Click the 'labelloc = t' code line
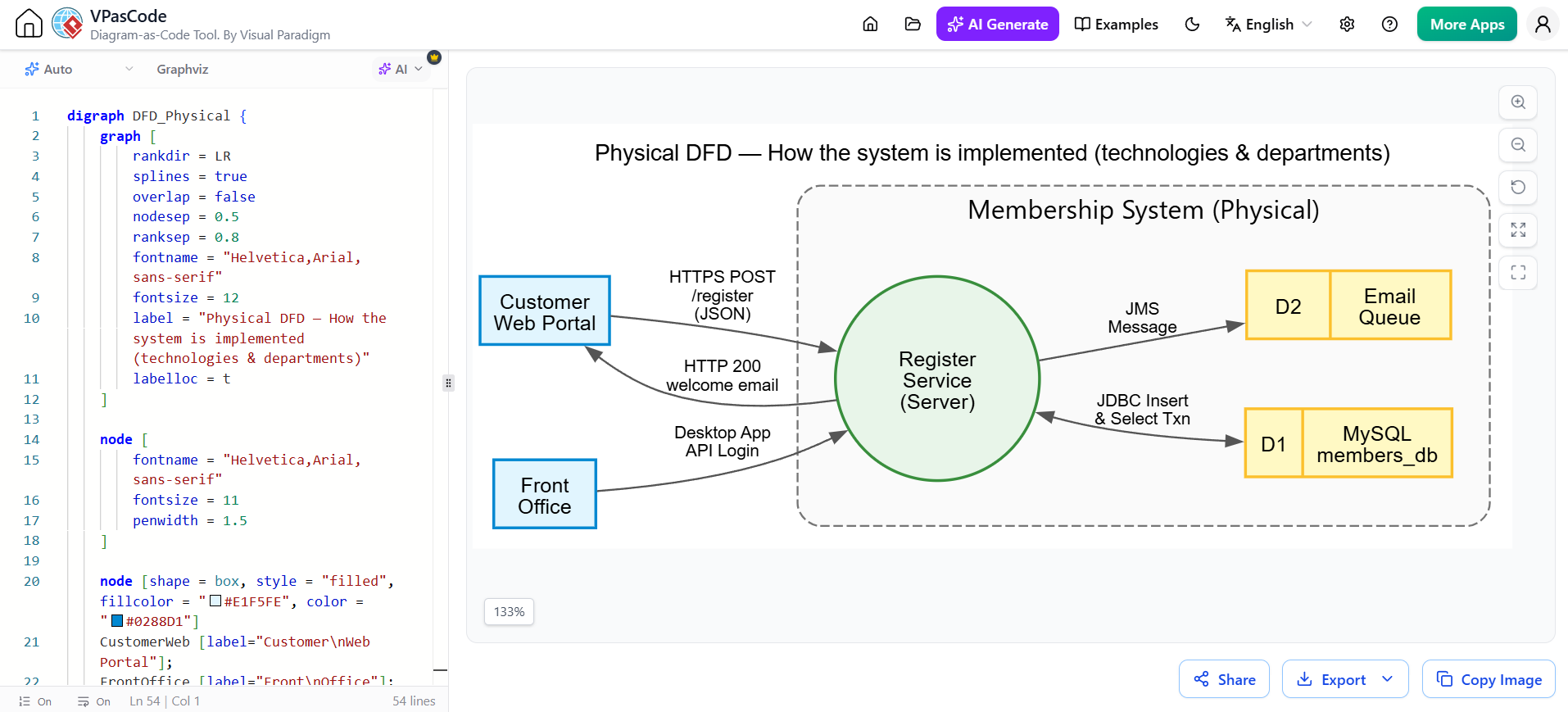The image size is (1568, 712). tap(182, 379)
